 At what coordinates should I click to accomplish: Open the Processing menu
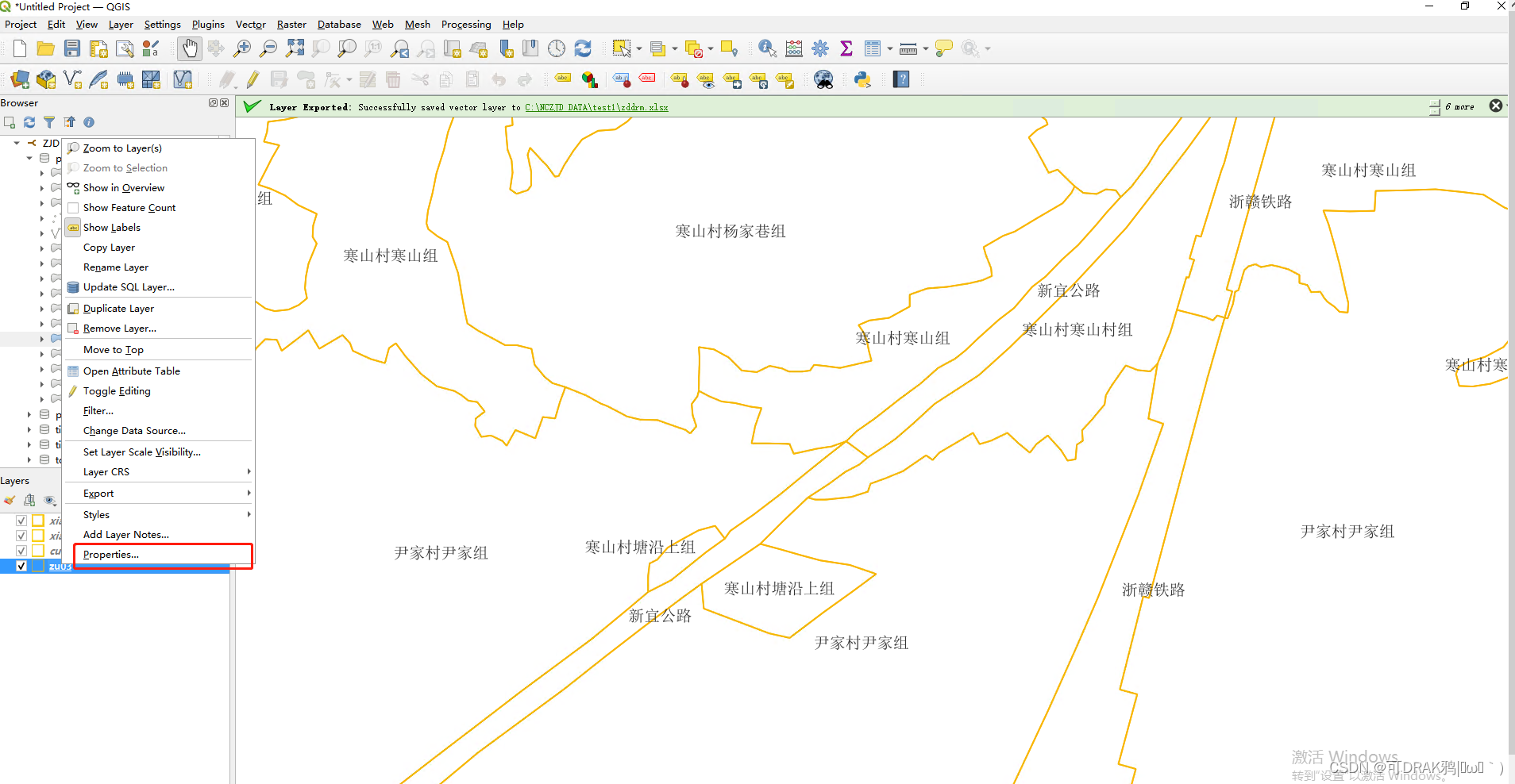coord(465,25)
